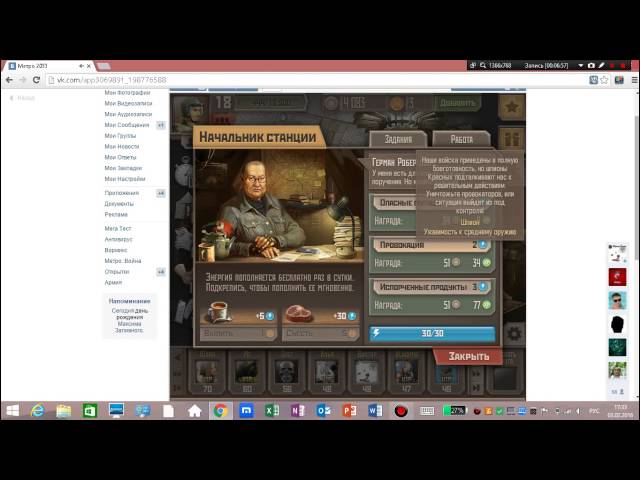Screen dimensions: 640x480
Task: Open Приложения menu item
Action: pos(122,193)
